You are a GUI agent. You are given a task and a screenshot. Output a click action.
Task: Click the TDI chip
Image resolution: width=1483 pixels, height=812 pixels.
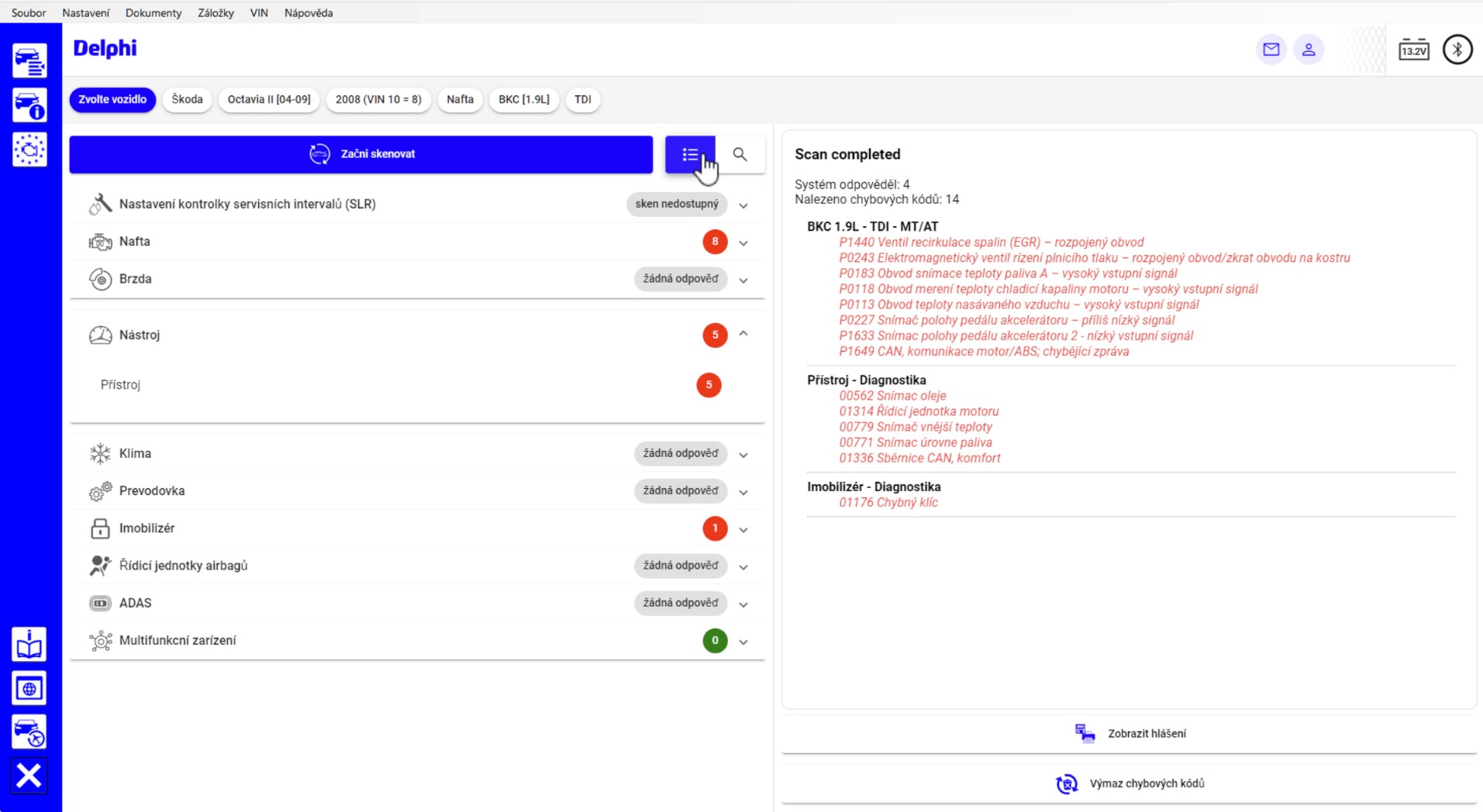point(583,99)
